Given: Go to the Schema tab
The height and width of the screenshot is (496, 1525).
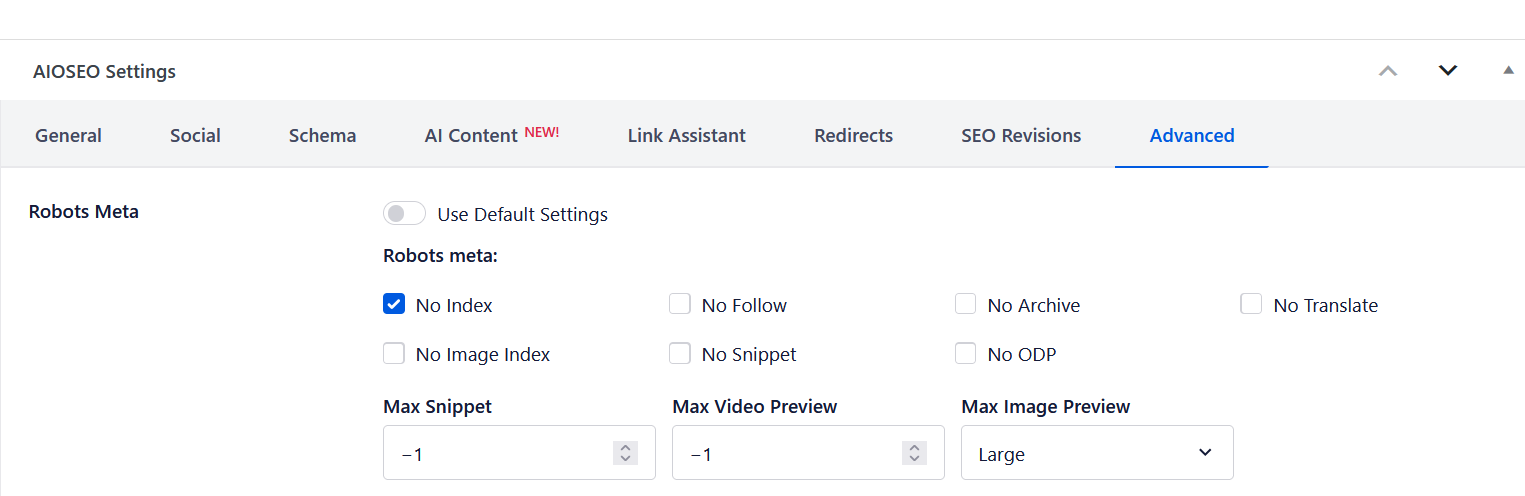Looking at the screenshot, I should pos(322,135).
